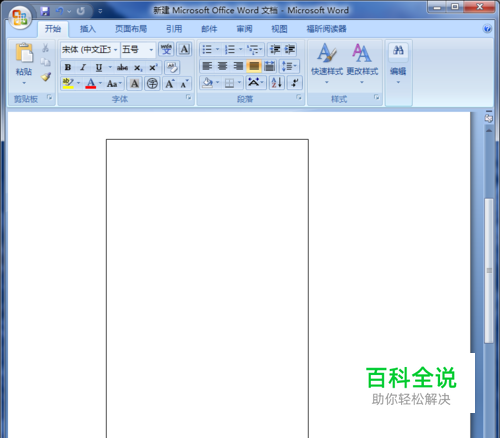500x438 pixels.
Task: Toggle italic formatting
Action: click(x=83, y=68)
